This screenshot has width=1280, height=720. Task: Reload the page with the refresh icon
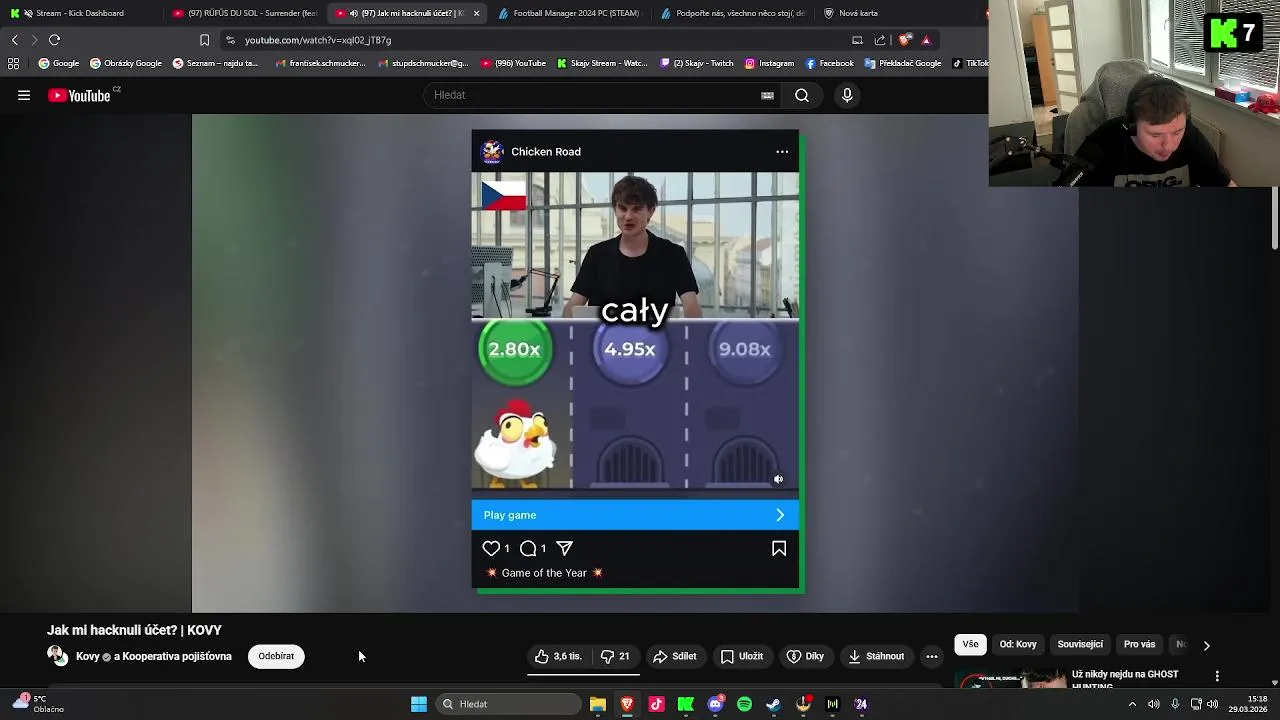tap(54, 40)
